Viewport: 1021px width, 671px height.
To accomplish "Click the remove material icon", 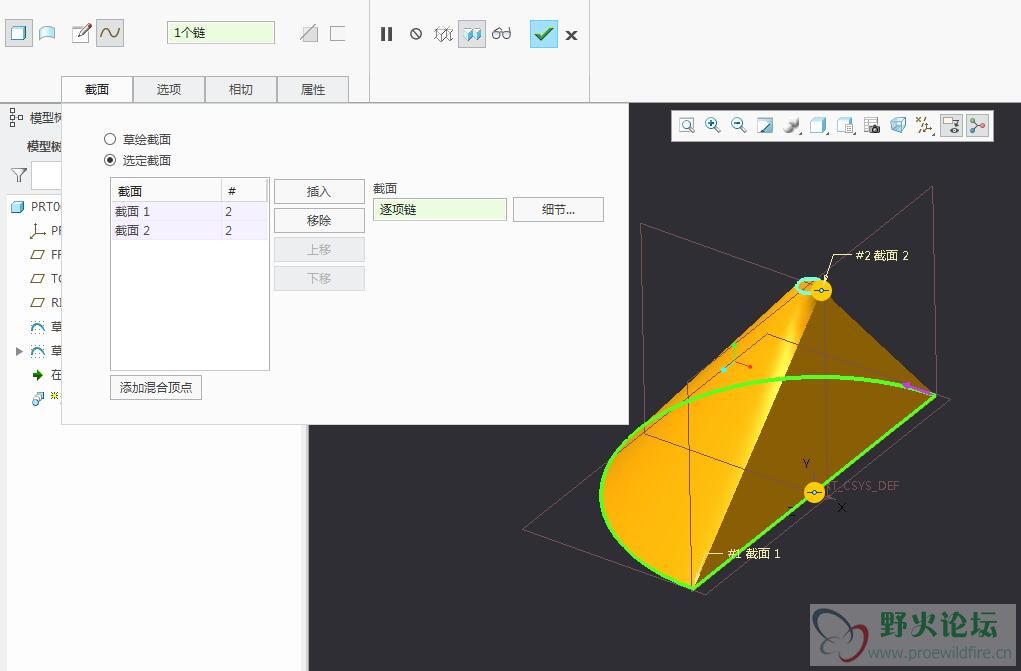I will [309, 33].
